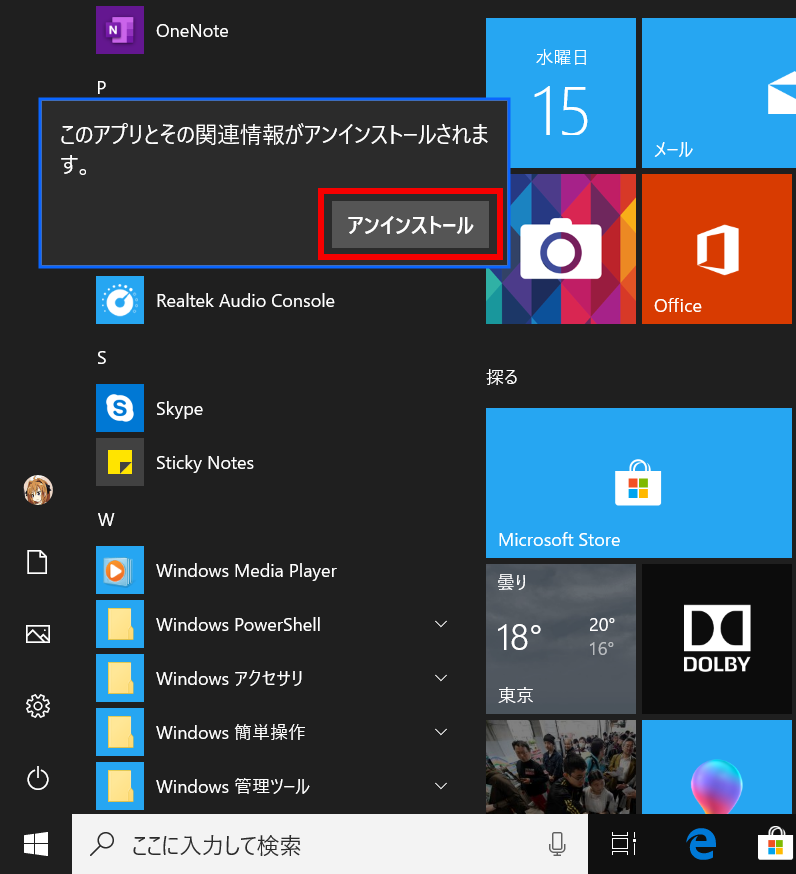Open the メール tile
The width and height of the screenshot is (796, 874).
tap(719, 93)
